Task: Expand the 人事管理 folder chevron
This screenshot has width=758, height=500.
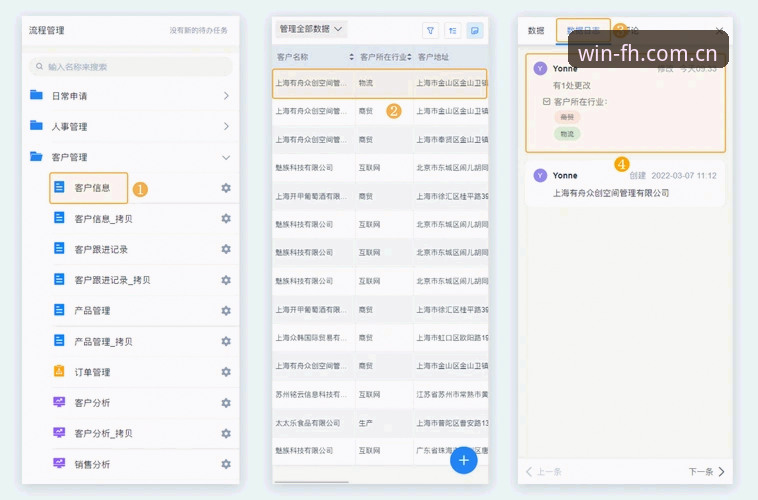Action: pos(226,126)
